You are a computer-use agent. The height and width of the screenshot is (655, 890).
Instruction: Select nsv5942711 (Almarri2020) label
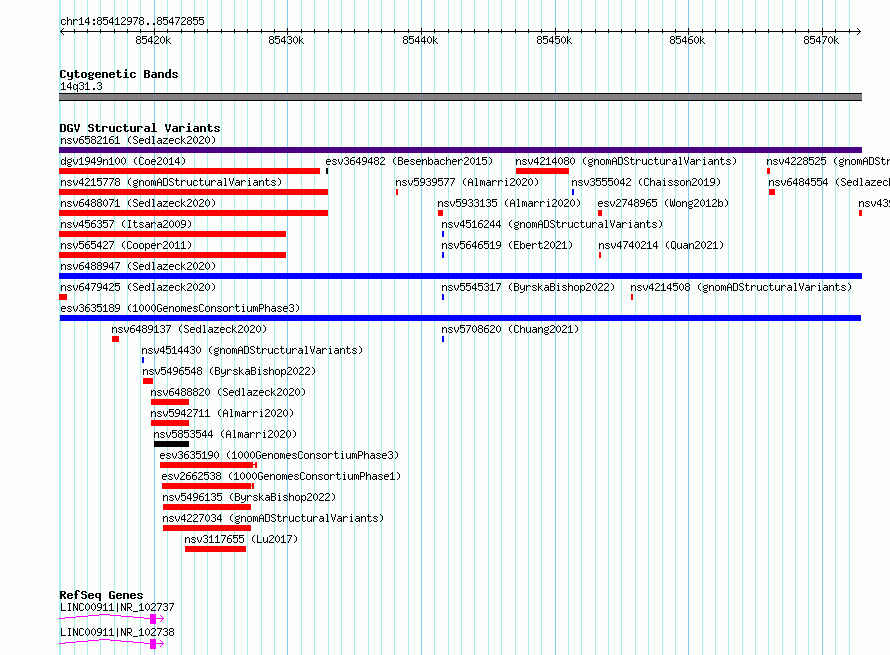(x=222, y=413)
